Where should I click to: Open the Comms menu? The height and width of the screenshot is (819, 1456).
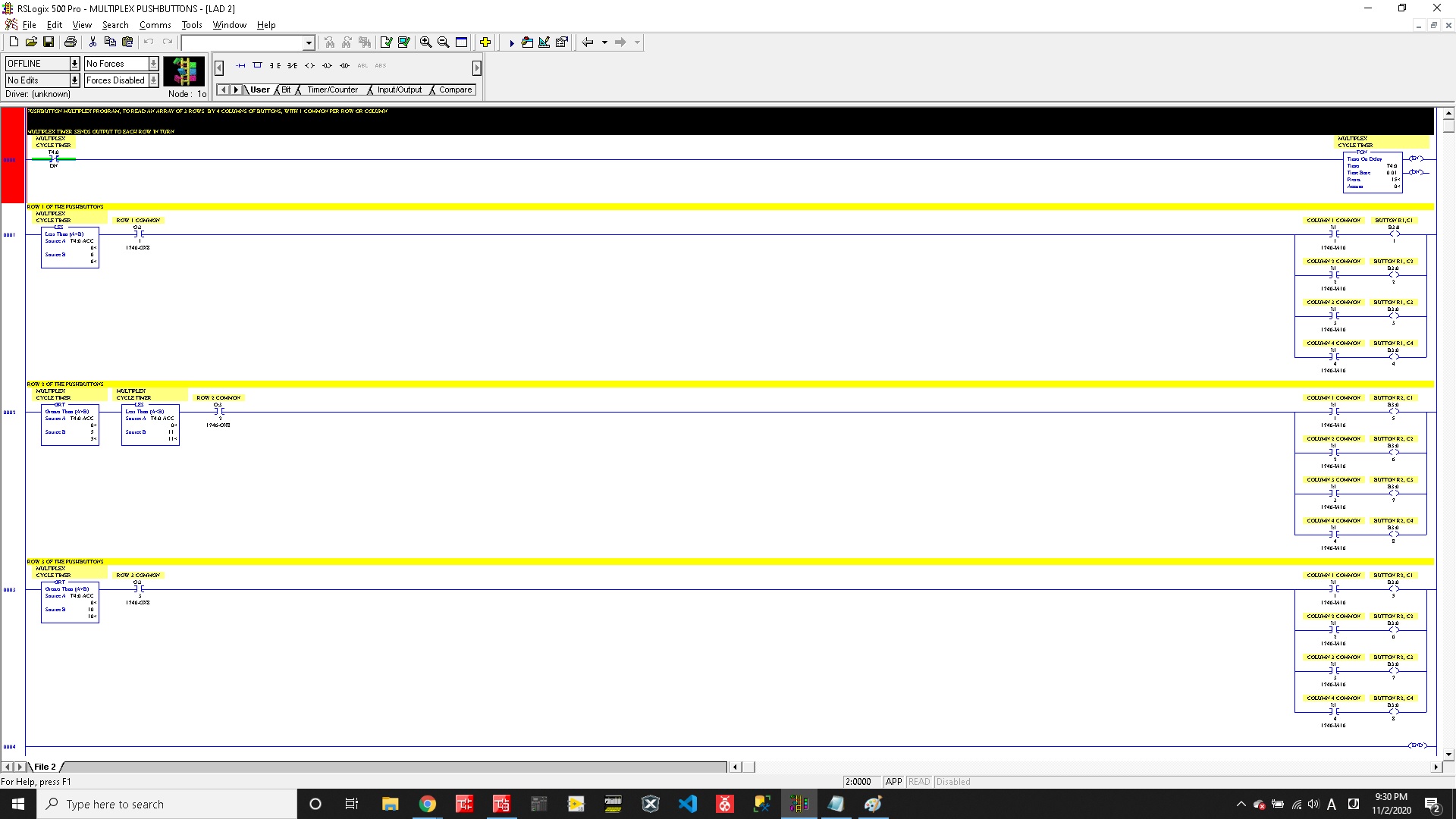155,25
